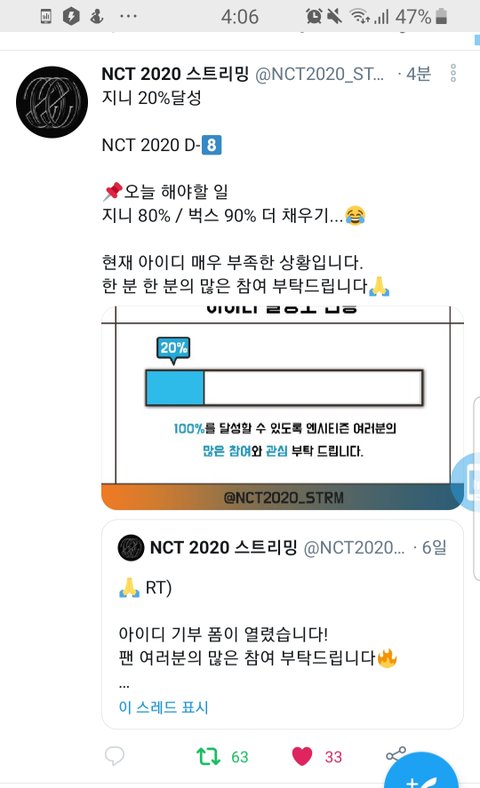Viewport: 480px width, 788px height.
Task: Tap the green retweet arrows icon
Action: point(208,756)
